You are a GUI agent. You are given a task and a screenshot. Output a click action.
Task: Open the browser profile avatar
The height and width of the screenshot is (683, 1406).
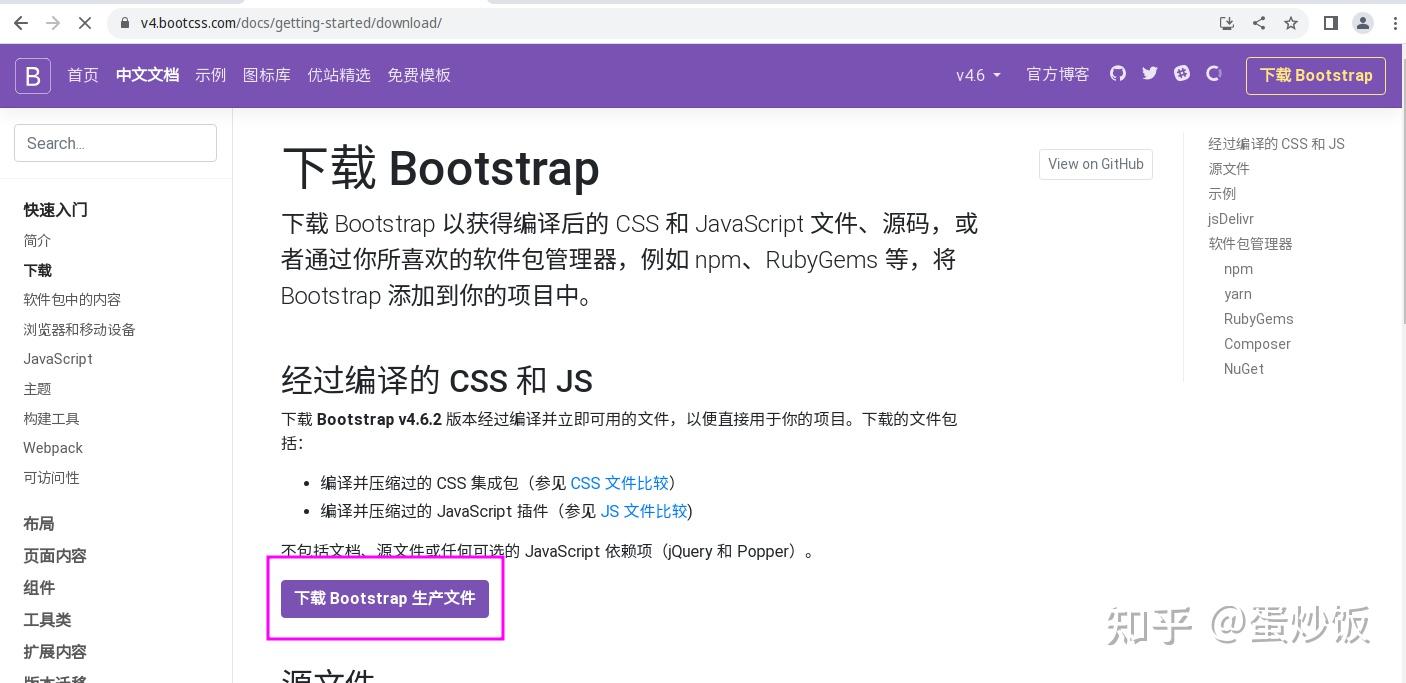1362,23
